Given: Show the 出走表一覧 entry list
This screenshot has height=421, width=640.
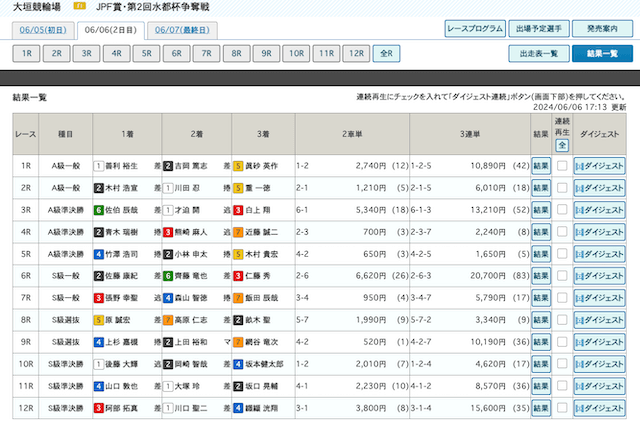Looking at the screenshot, I should click(x=539, y=53).
